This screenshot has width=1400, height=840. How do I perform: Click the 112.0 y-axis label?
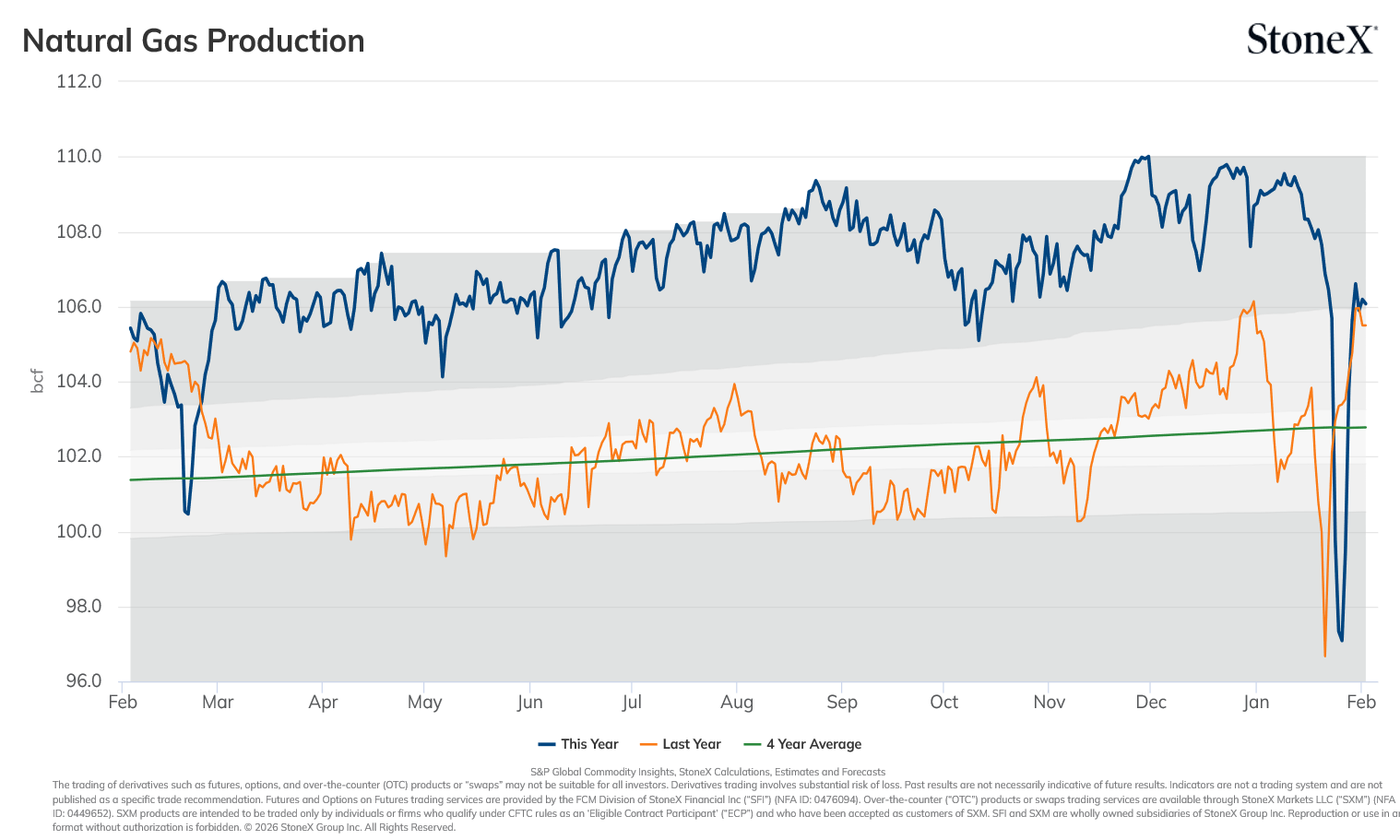(79, 81)
